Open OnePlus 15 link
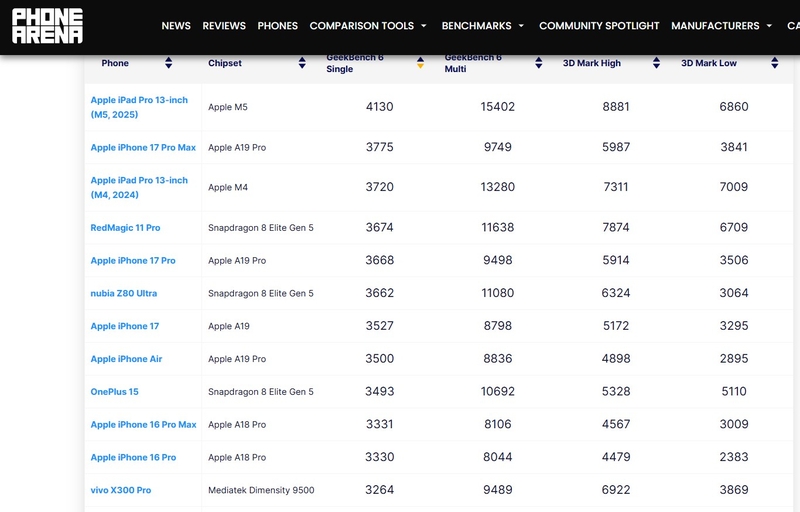The width and height of the screenshot is (800, 512). coord(114,392)
